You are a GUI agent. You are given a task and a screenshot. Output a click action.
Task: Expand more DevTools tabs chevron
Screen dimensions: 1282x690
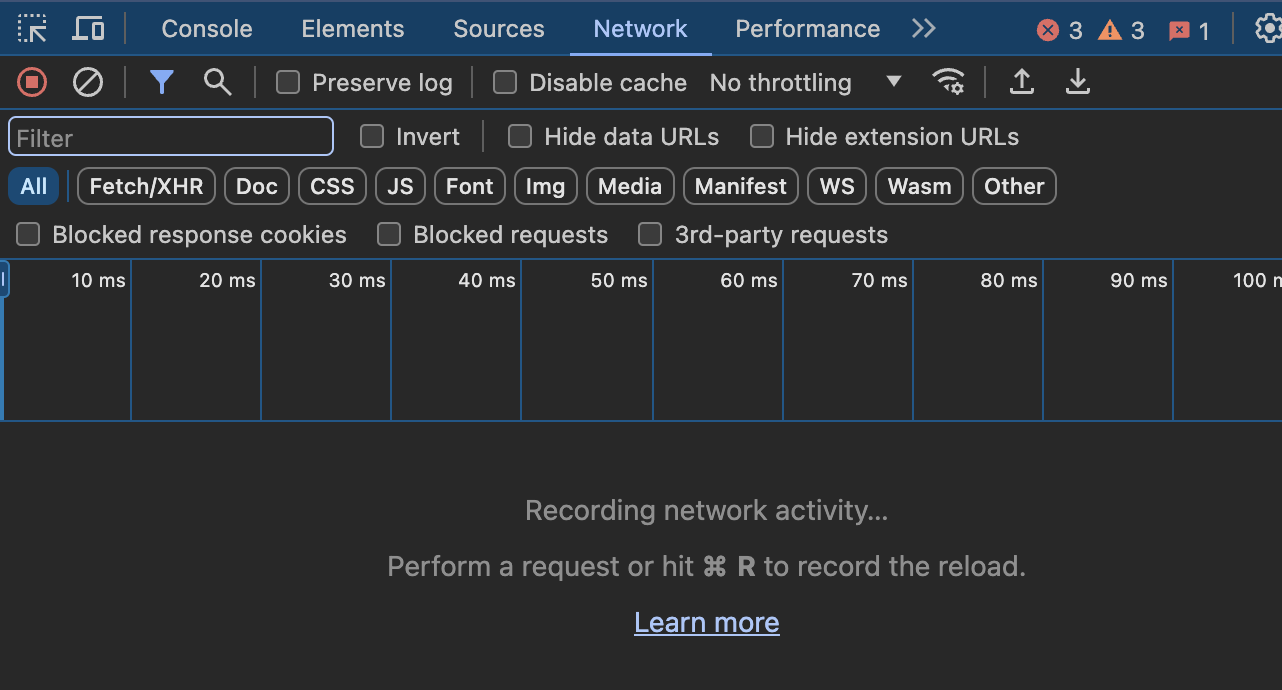[924, 29]
